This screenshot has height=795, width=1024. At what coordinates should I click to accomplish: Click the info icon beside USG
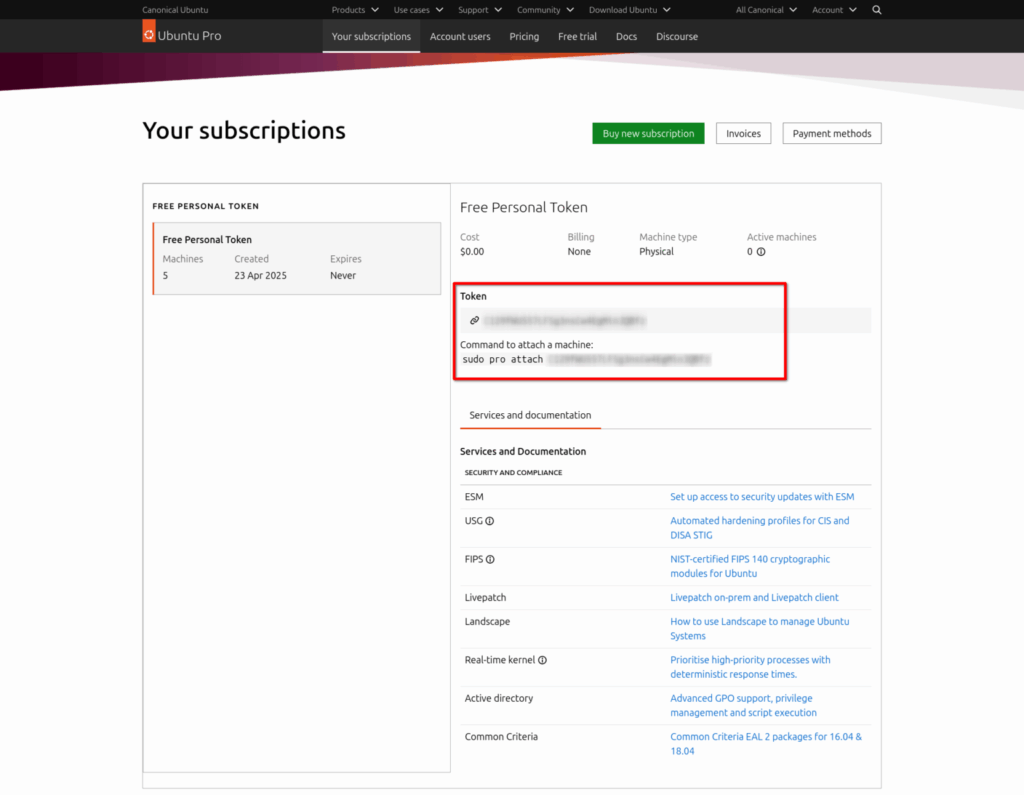point(489,520)
